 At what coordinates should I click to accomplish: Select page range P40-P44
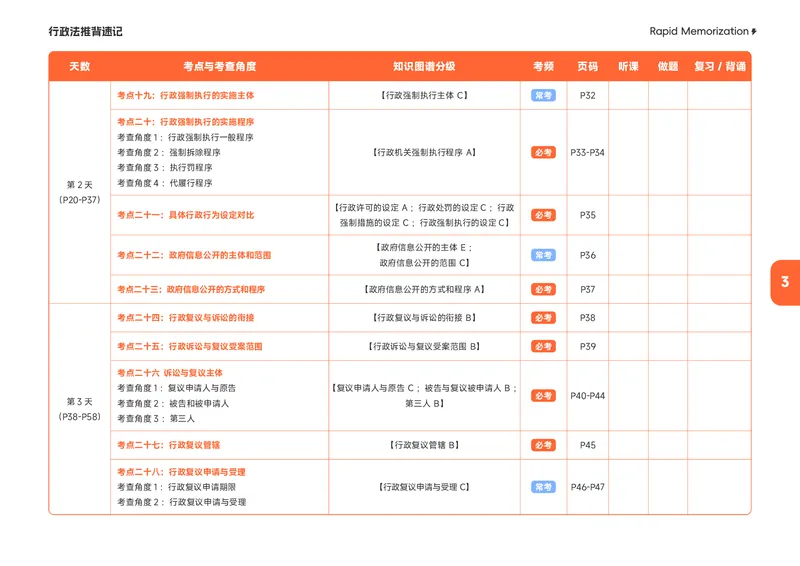587,396
